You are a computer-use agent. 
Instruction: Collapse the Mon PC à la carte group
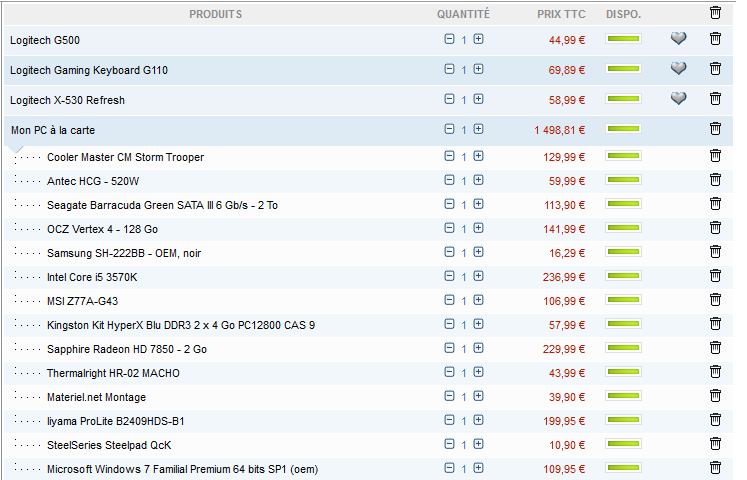[52, 130]
